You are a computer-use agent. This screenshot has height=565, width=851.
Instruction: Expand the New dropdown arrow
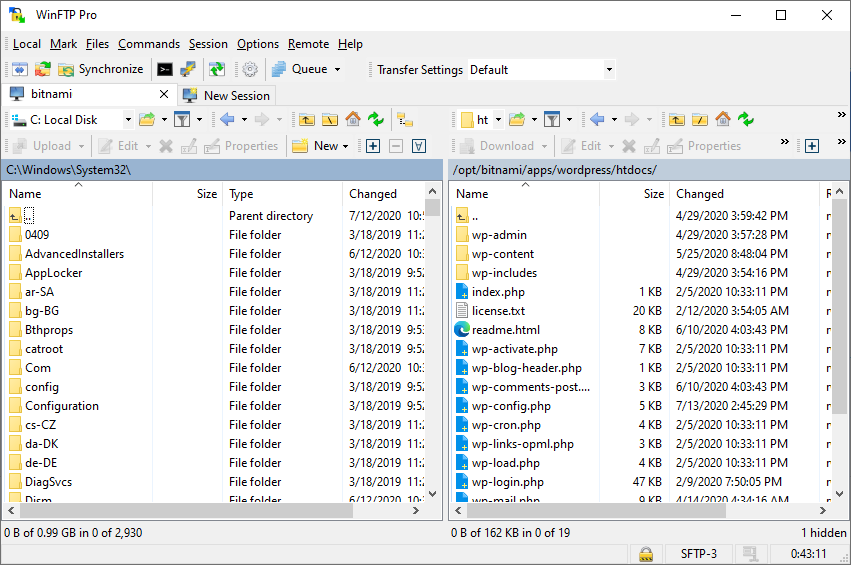345,146
